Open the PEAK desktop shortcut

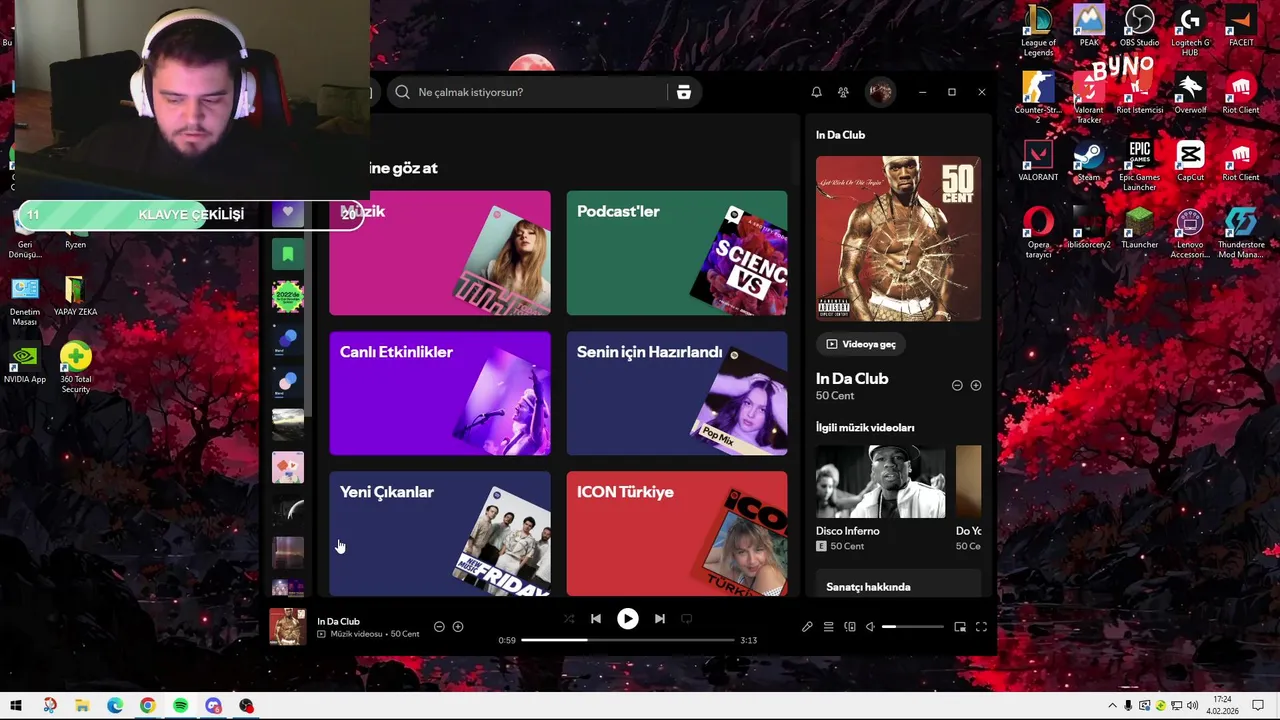(1089, 26)
